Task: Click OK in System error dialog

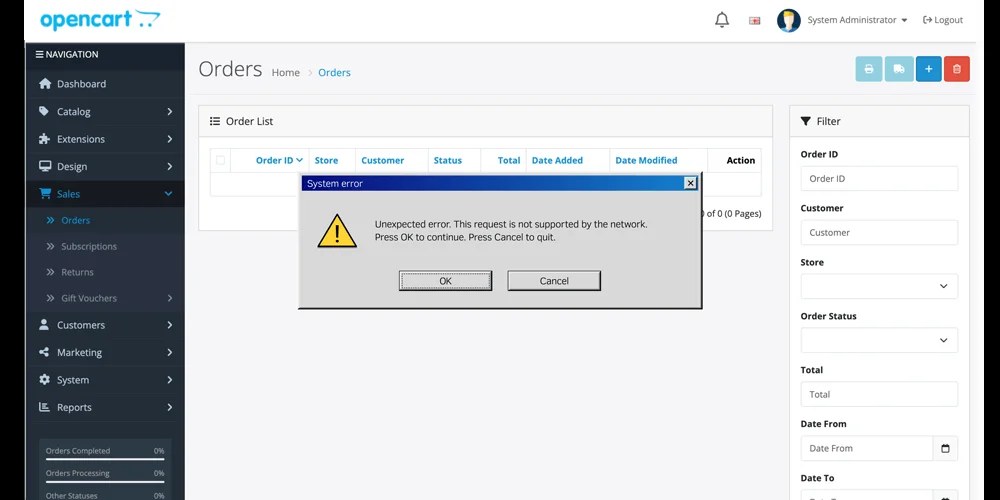Action: (445, 281)
